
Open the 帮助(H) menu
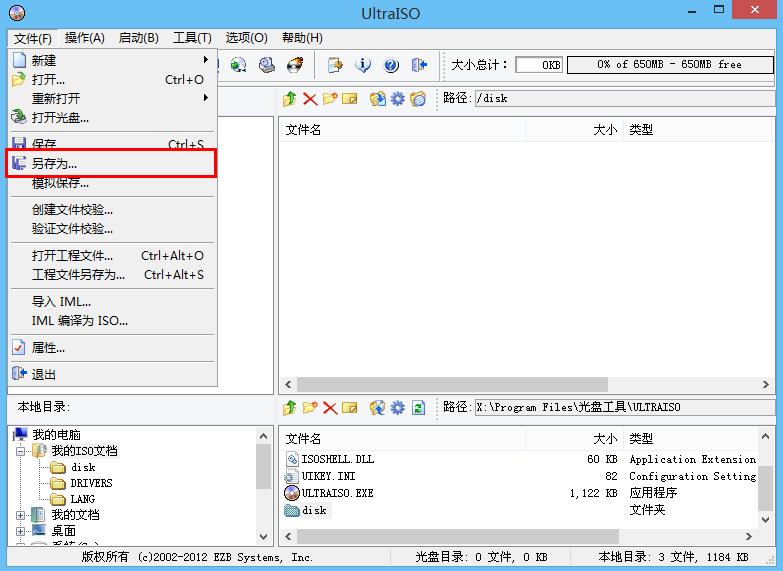(302, 38)
